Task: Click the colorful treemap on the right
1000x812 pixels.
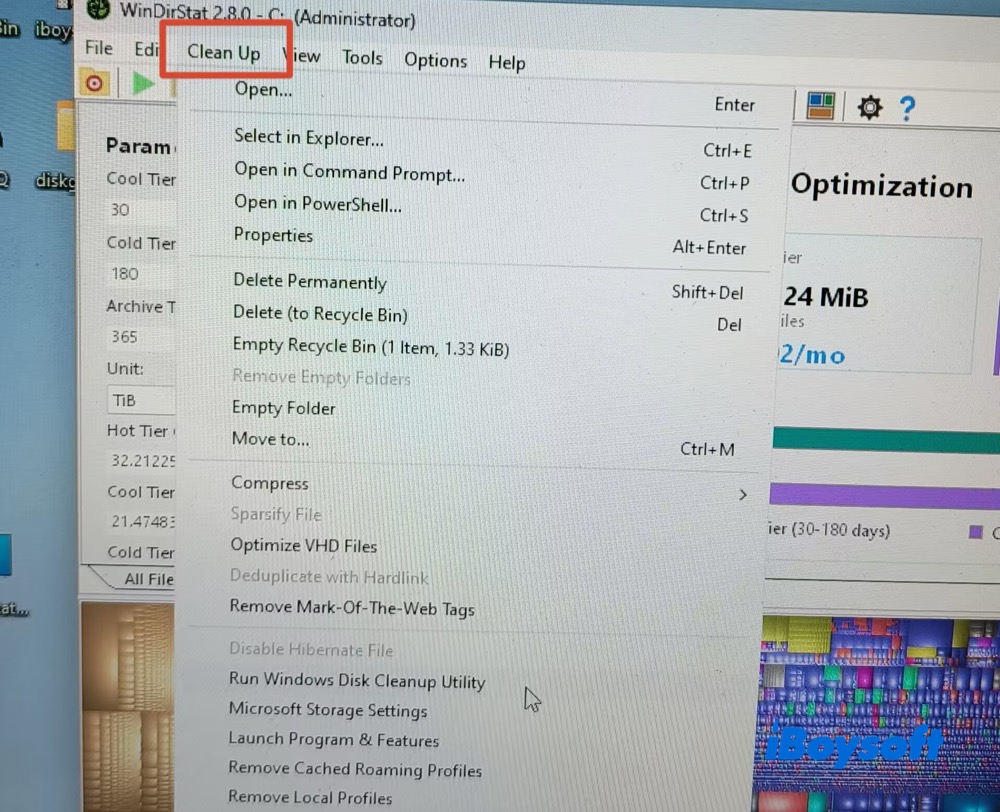Action: coord(878,713)
